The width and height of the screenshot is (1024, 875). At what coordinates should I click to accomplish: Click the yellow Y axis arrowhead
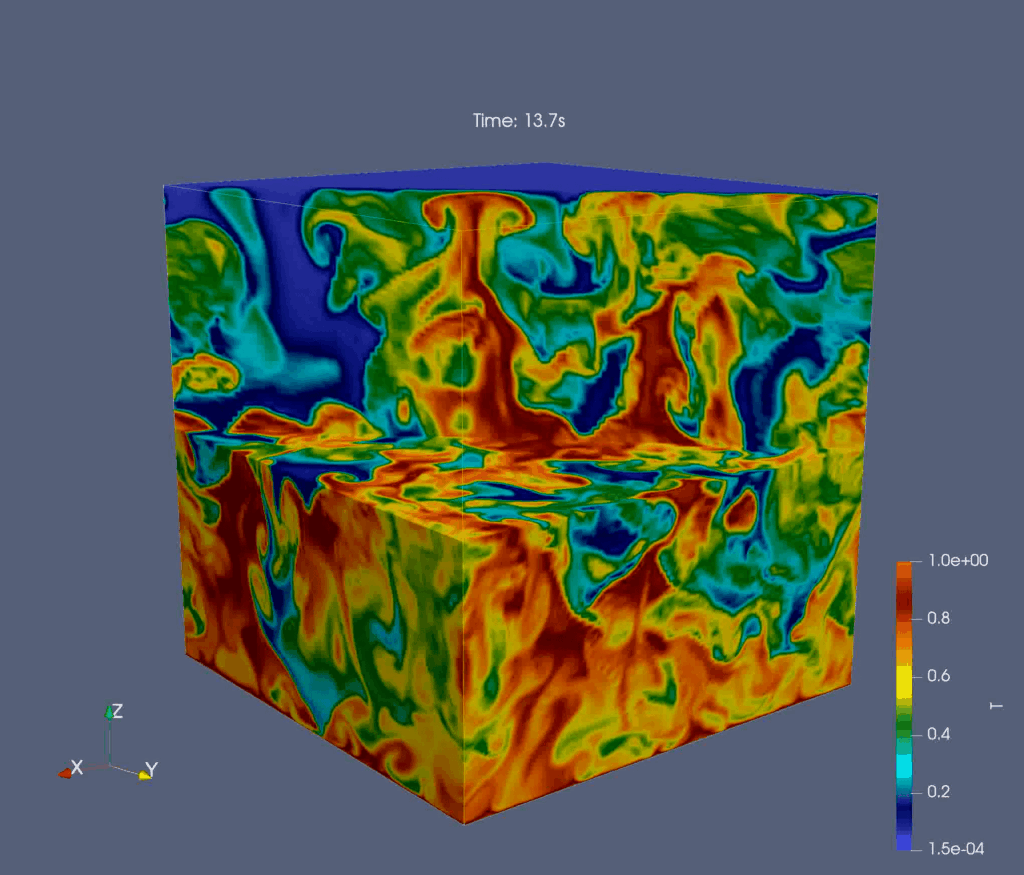click(143, 773)
